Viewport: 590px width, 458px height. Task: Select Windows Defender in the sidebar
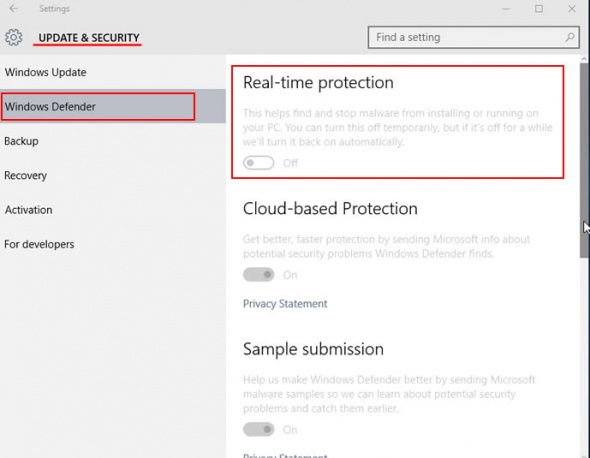[x=113, y=107]
